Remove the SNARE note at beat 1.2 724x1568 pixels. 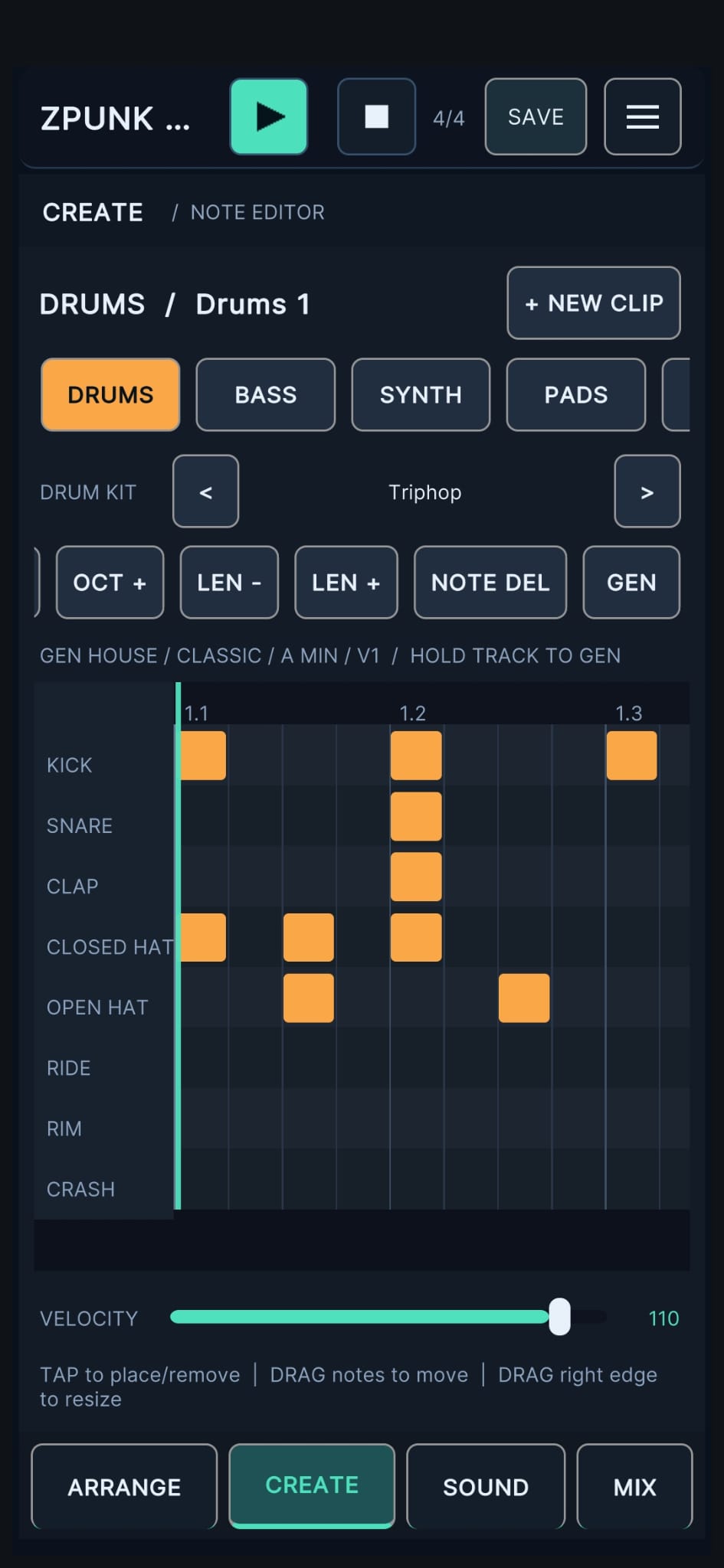416,816
